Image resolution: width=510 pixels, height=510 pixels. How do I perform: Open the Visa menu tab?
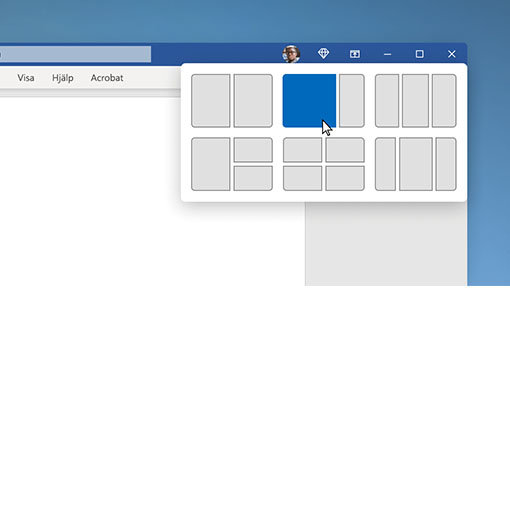(26, 78)
